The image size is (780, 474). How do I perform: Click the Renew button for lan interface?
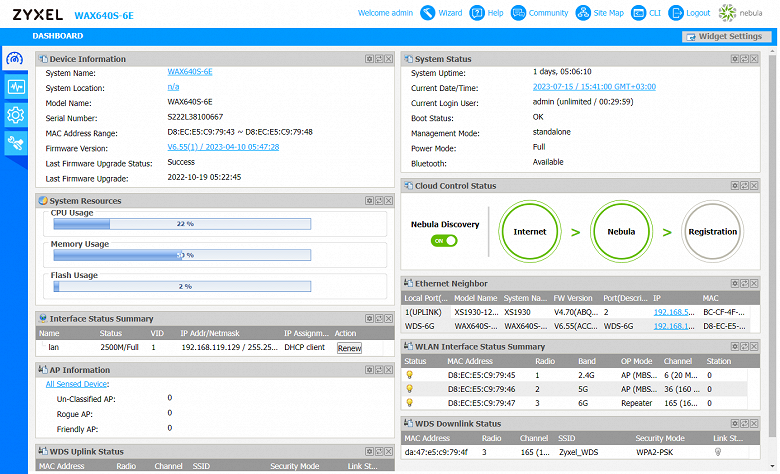(x=349, y=348)
